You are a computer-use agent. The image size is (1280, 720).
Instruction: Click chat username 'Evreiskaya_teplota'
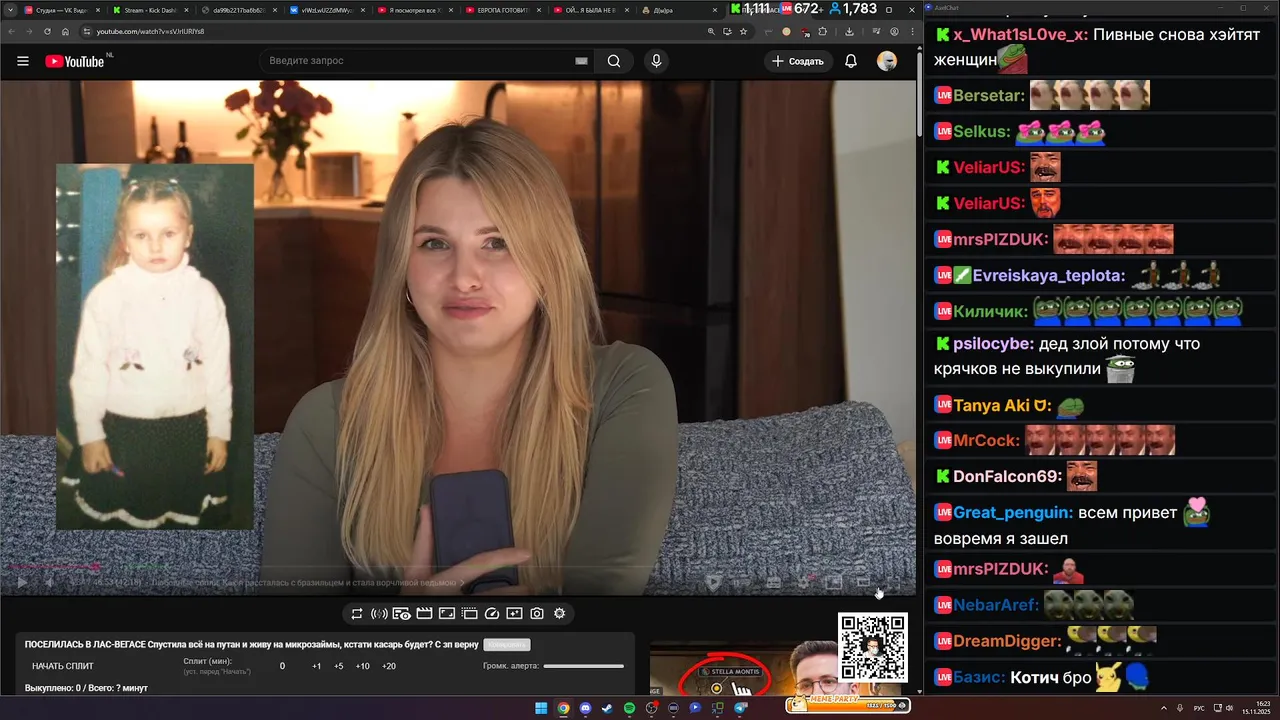coord(1048,276)
